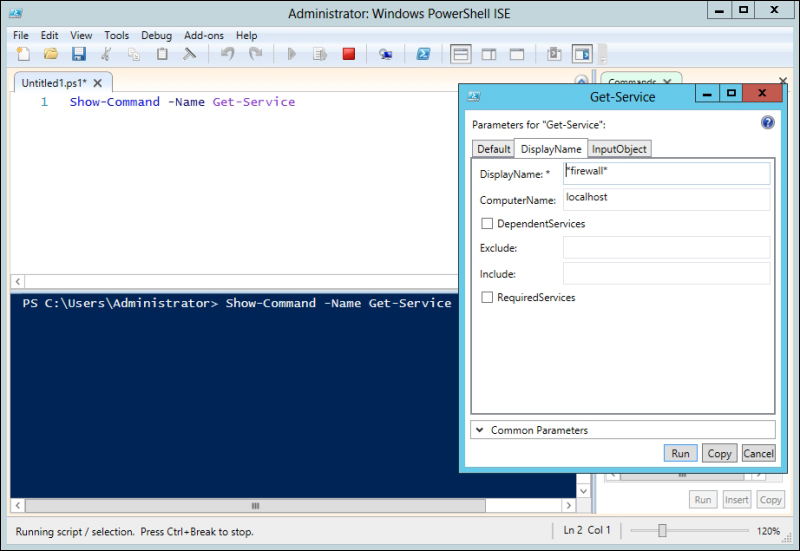Clear the console pane icon
The height and width of the screenshot is (551, 800).
[x=189, y=54]
